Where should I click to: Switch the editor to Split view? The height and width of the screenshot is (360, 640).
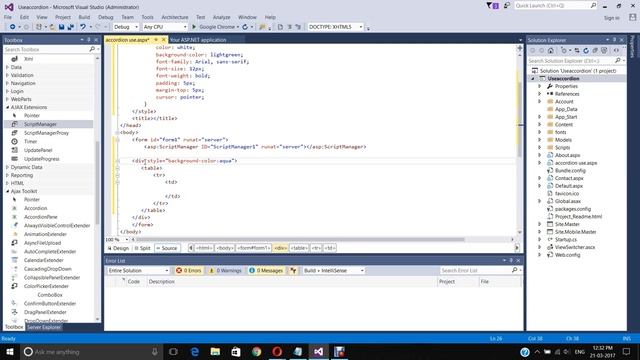point(143,248)
